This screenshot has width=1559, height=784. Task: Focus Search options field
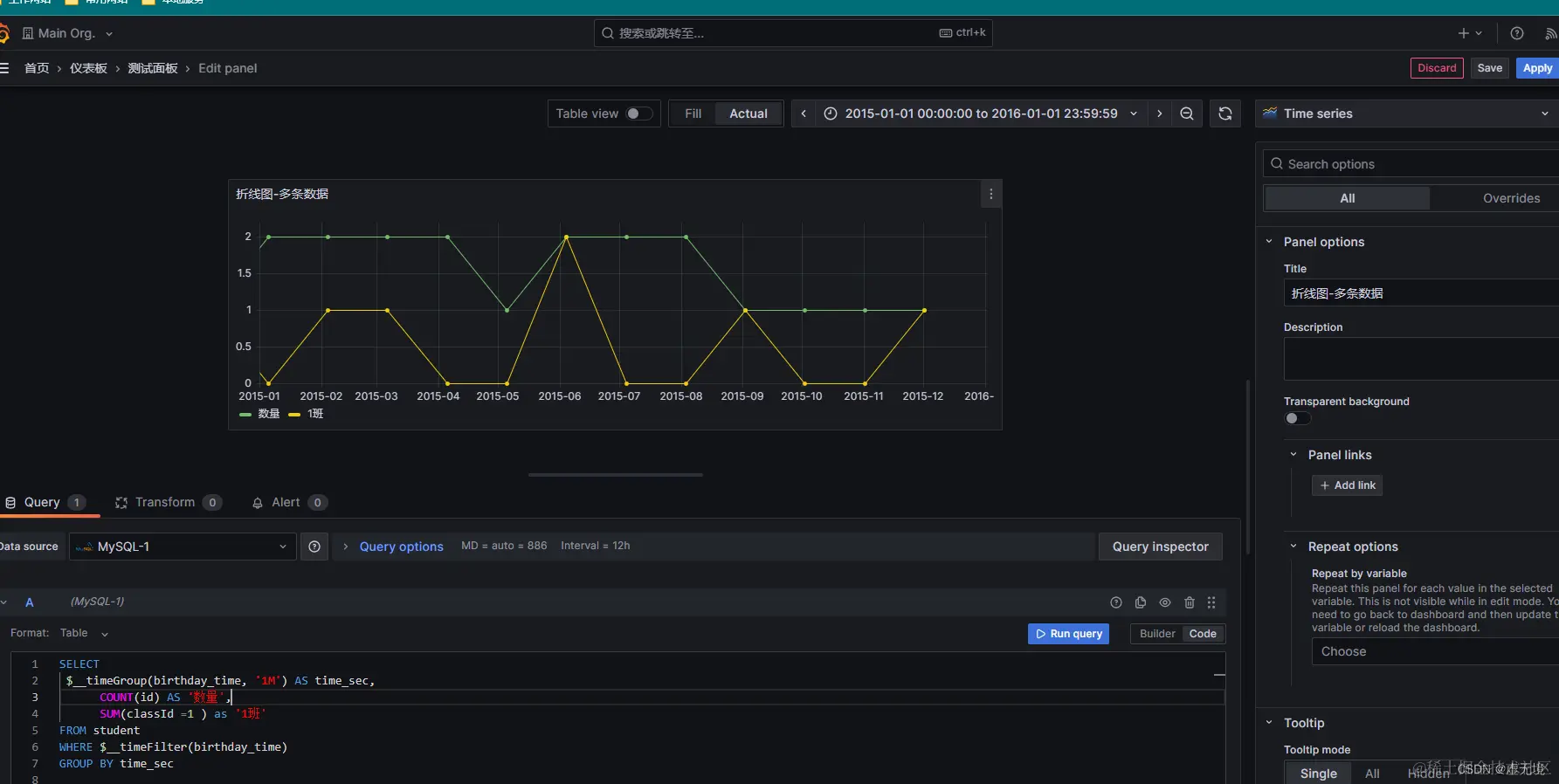(x=1411, y=164)
